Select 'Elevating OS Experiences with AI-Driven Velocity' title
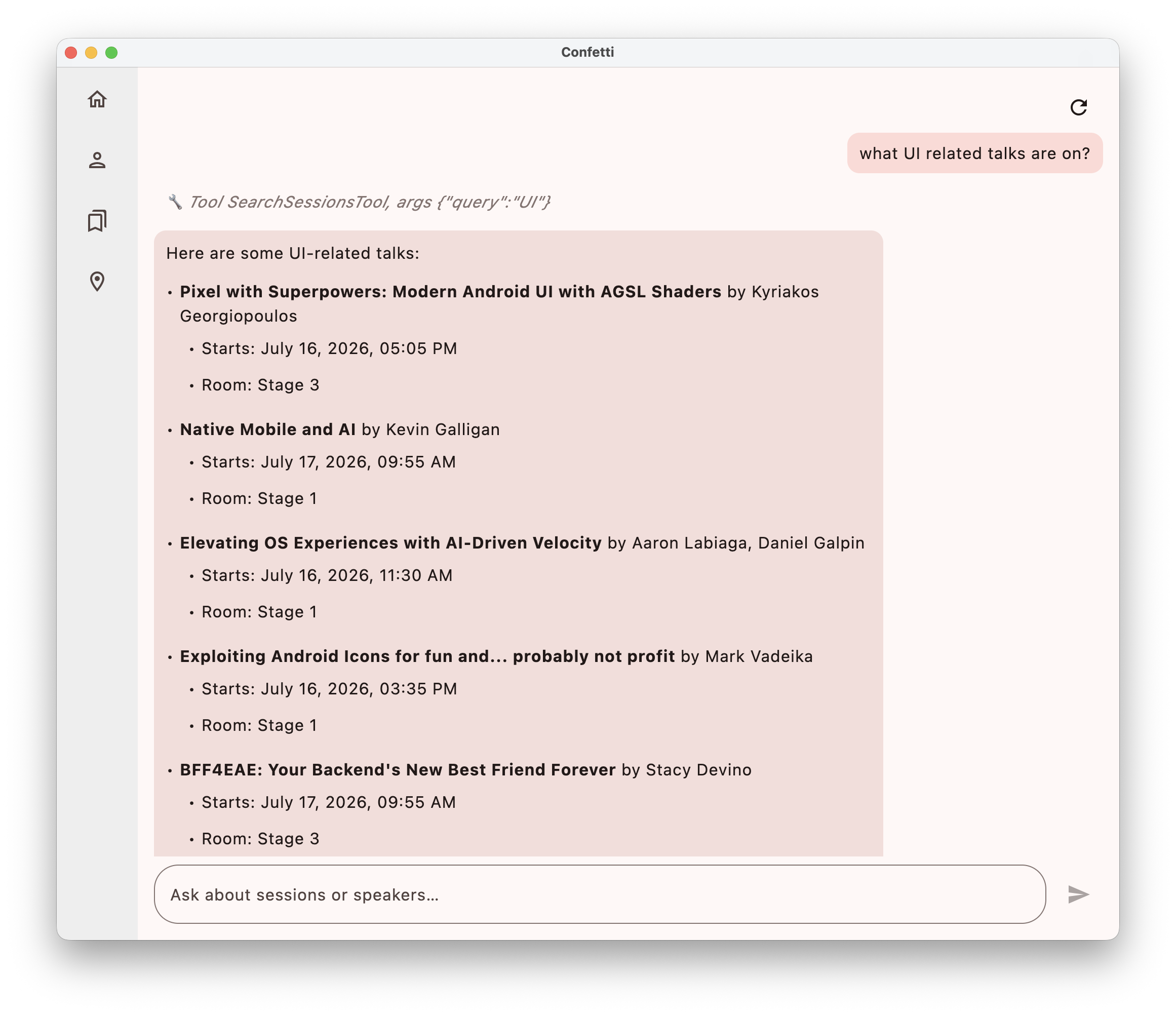Viewport: 1176px width, 1015px height. click(x=390, y=543)
